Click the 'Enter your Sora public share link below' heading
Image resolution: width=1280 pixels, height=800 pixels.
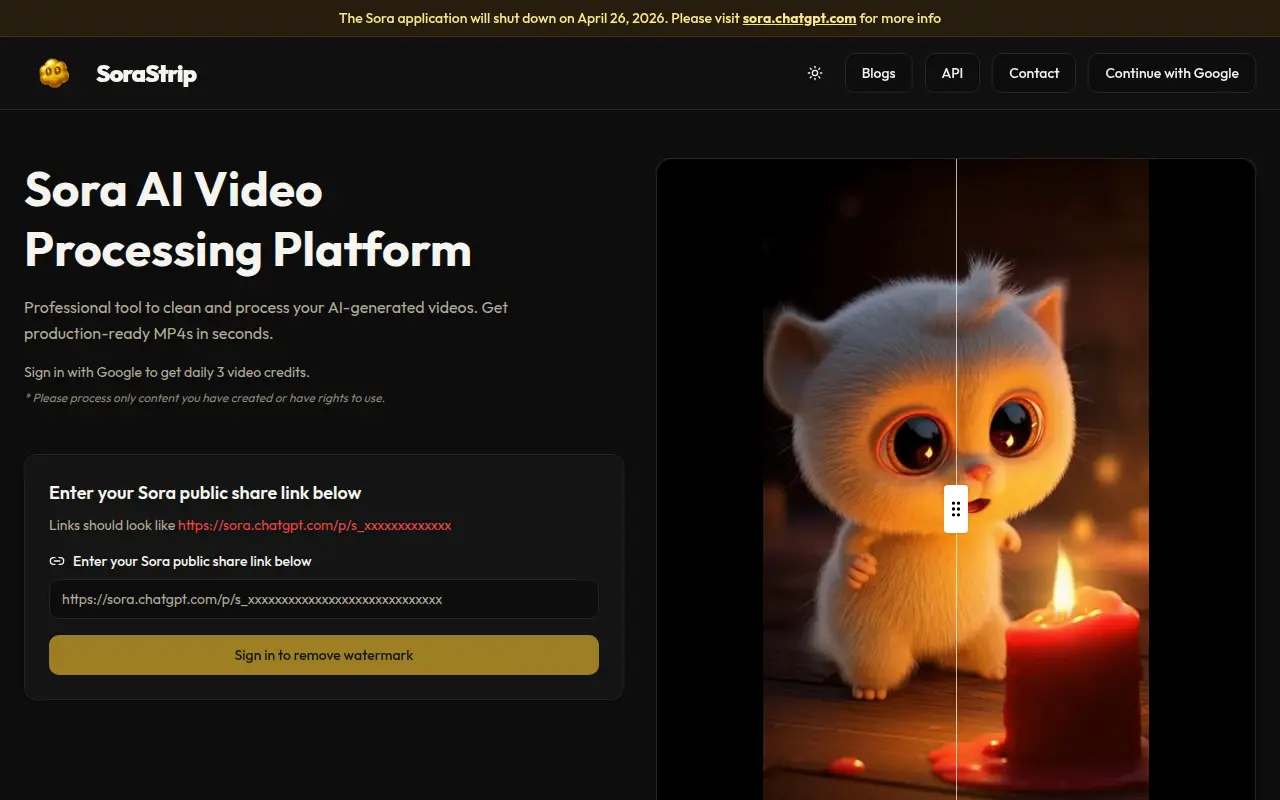click(x=205, y=493)
